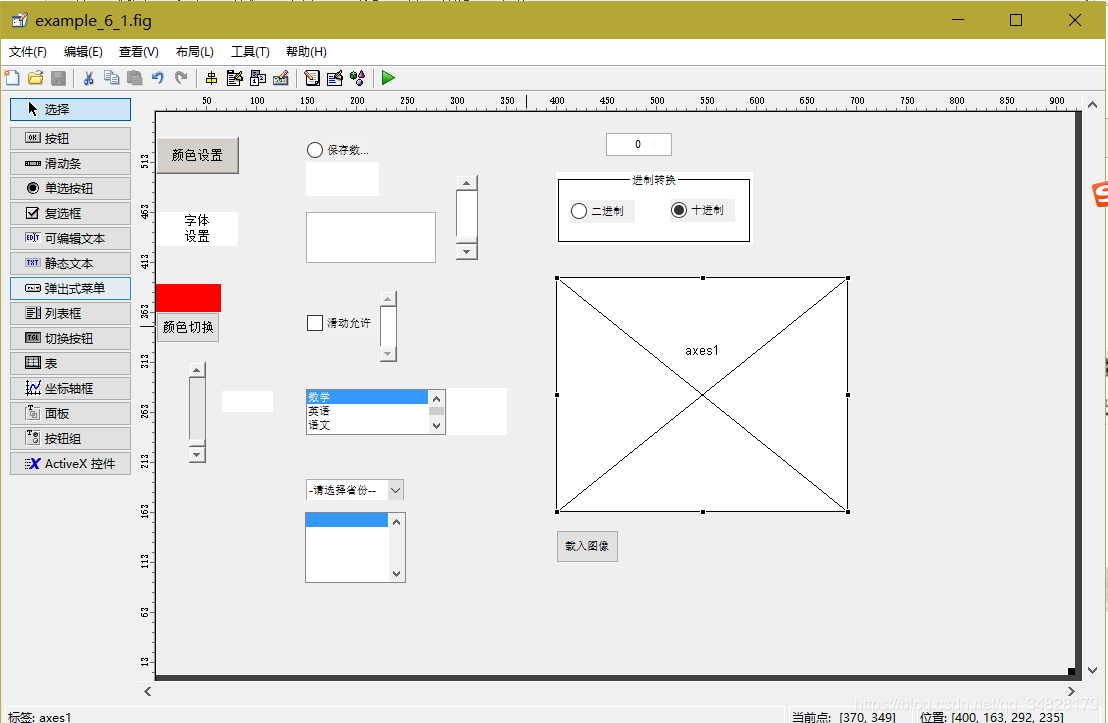Image resolution: width=1108 pixels, height=723 pixels.
Task: Select the 坐标轴框 axes component
Action: coord(71,388)
